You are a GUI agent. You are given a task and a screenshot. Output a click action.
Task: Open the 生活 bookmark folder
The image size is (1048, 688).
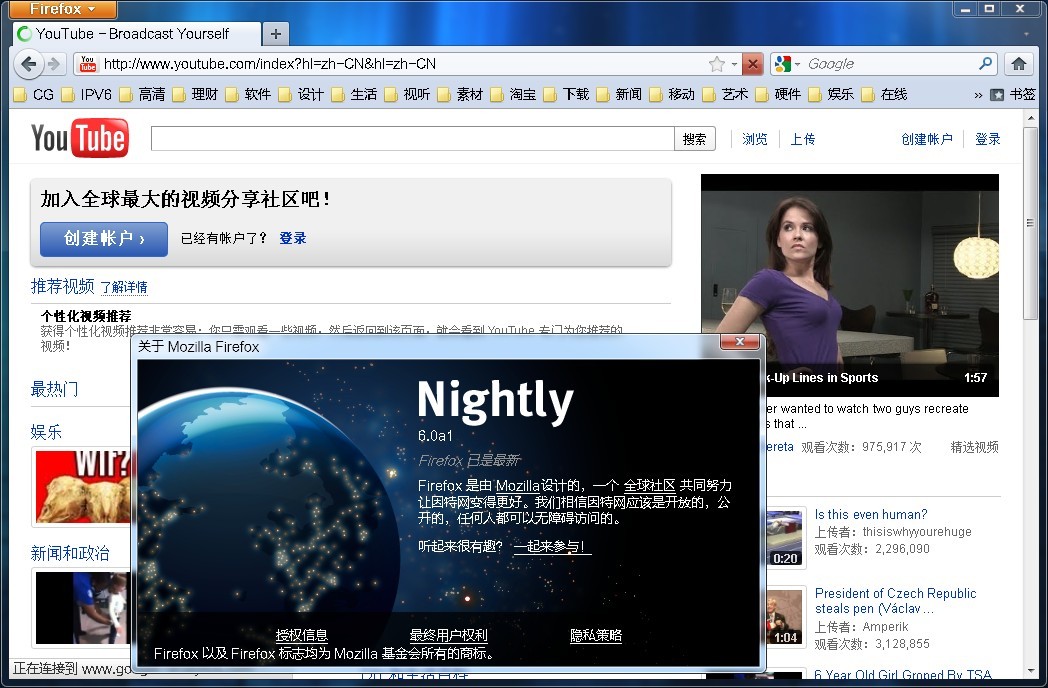tap(354, 94)
